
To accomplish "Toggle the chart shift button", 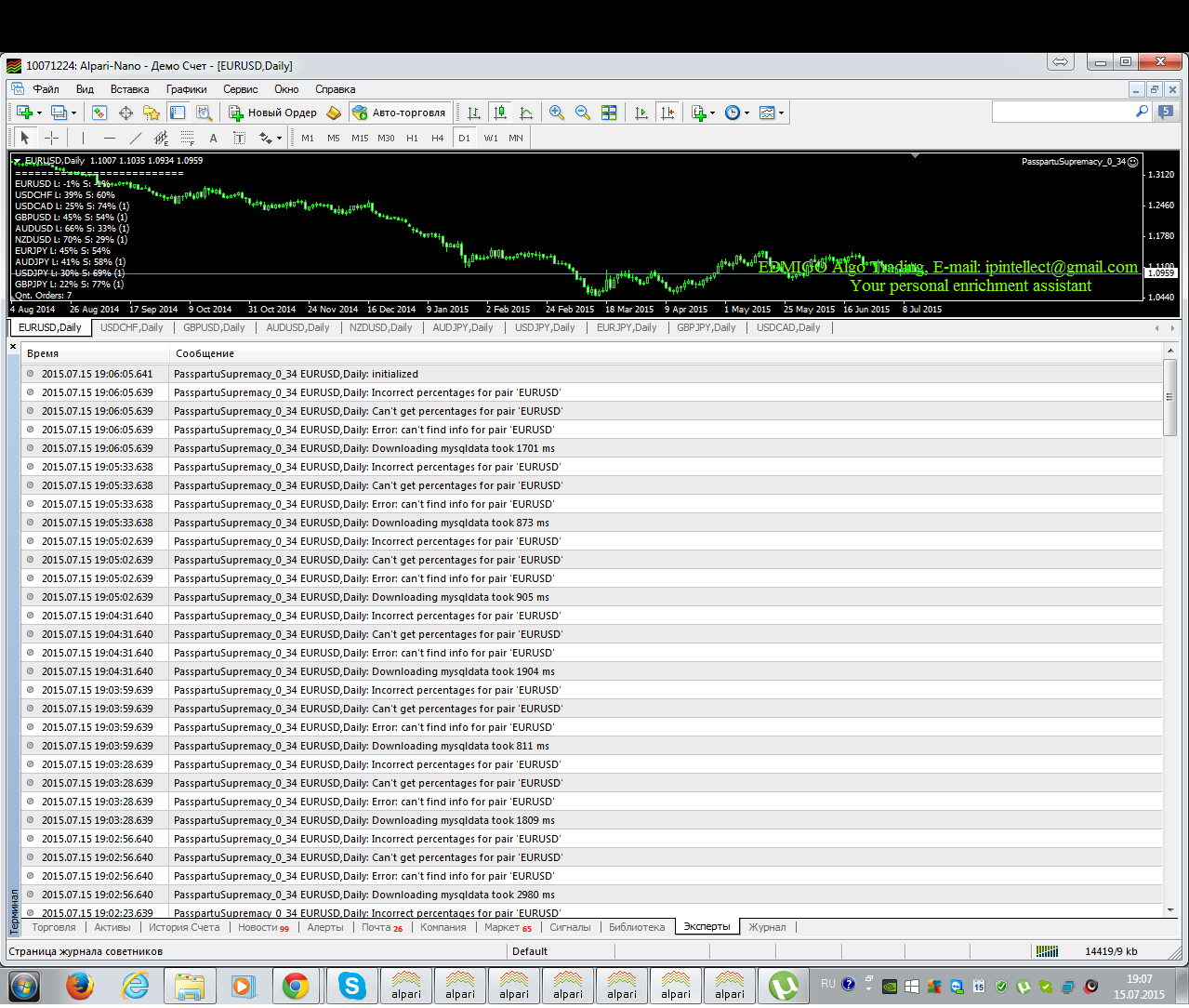I will pos(667,113).
